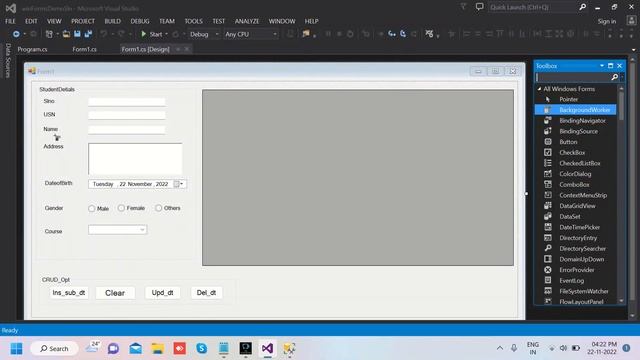
Task: Click the Ins_sub_dt button on the form
Action: tap(69, 293)
